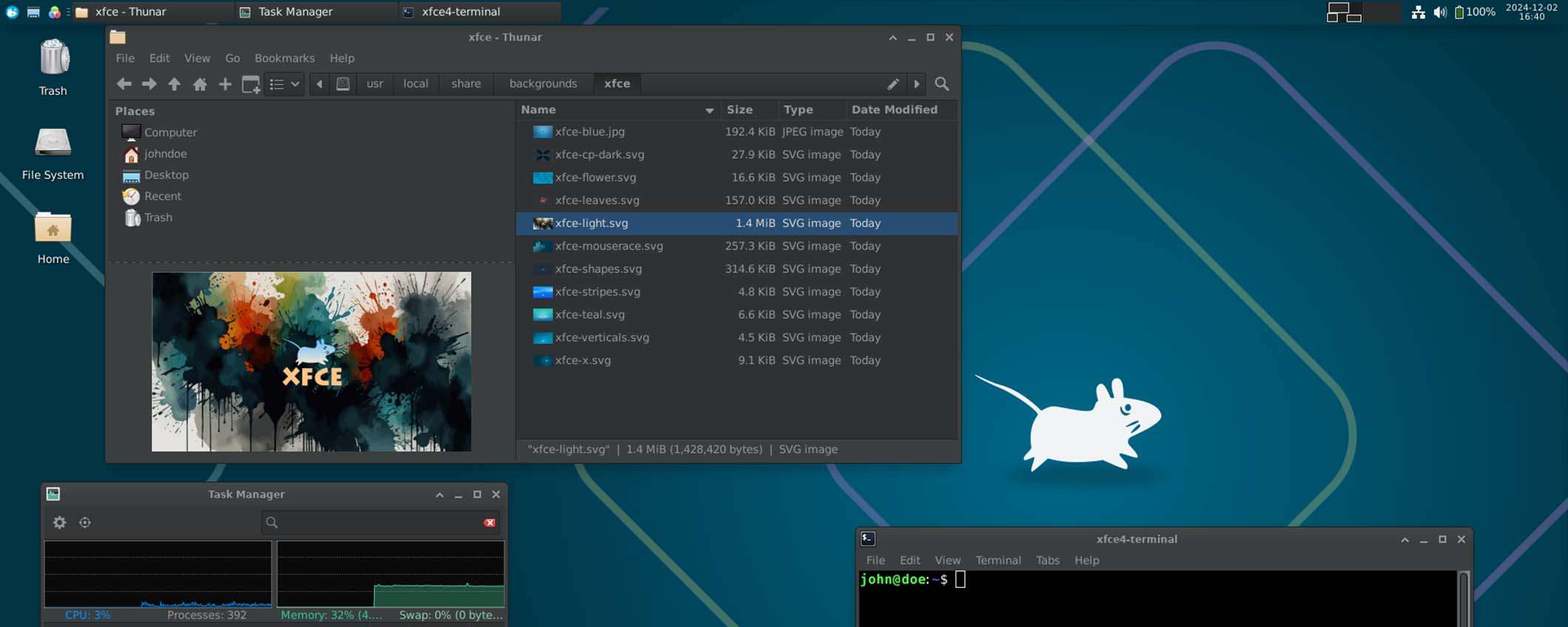Click the pencil icon to edit location path
The height and width of the screenshot is (627, 1568).
click(893, 84)
